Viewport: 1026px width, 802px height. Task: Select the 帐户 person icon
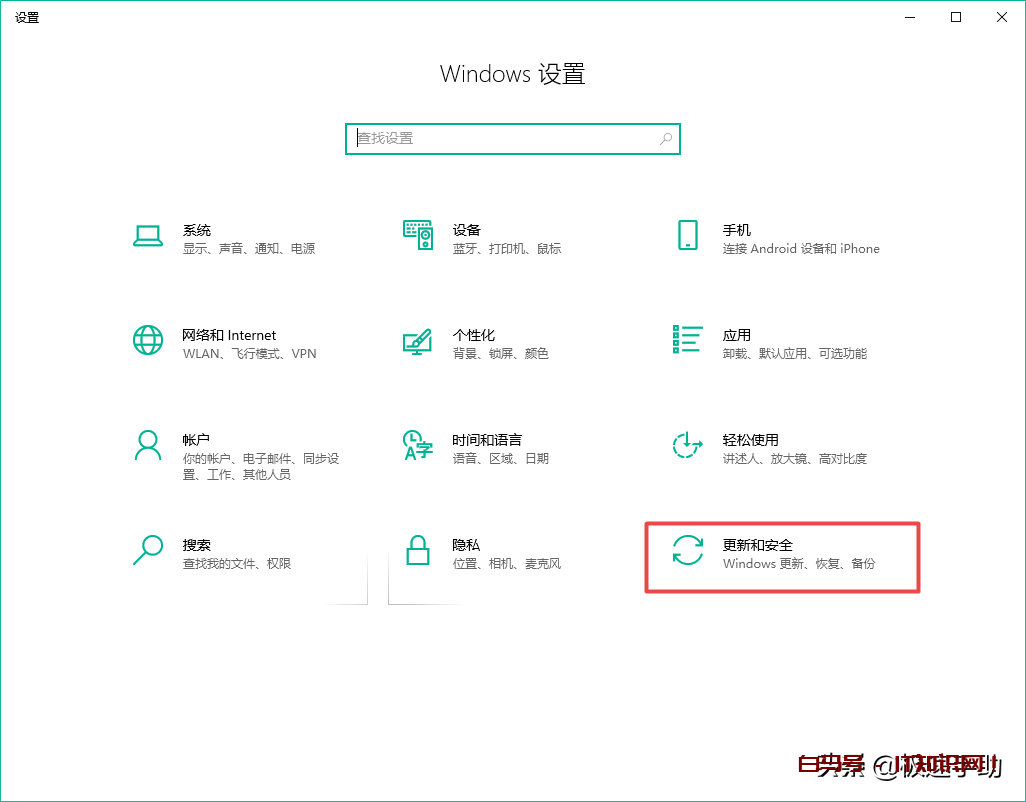148,445
